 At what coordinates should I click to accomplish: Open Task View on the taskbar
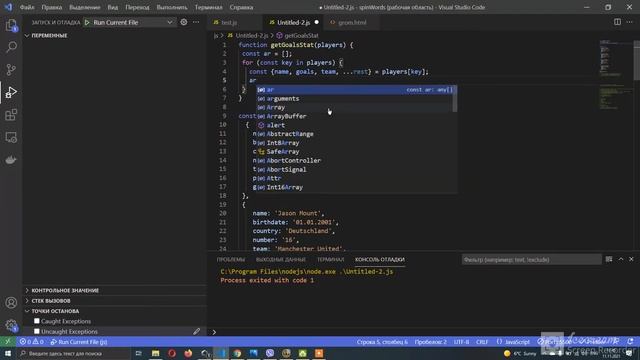tap(138, 353)
